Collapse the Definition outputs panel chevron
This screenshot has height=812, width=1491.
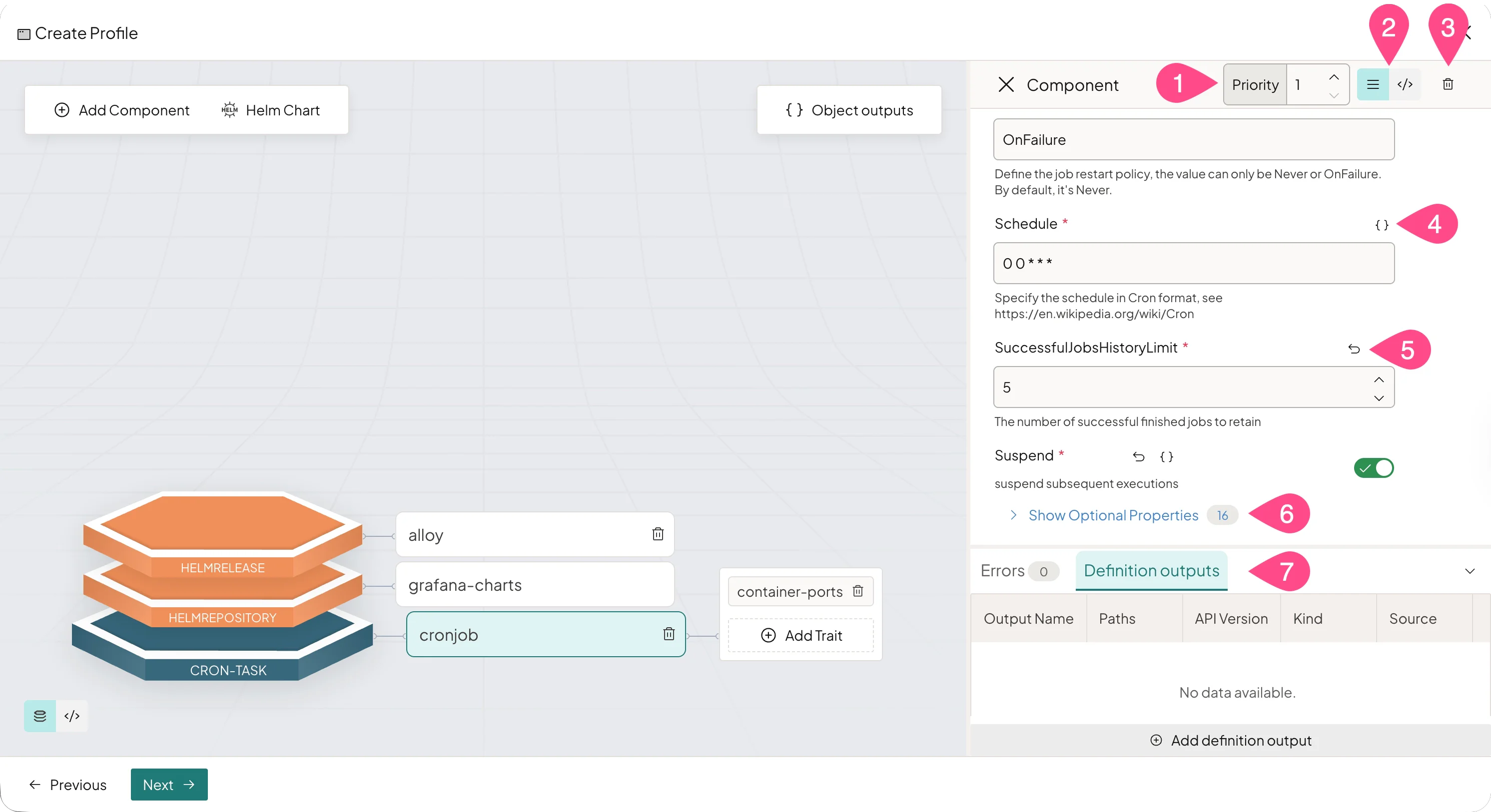(1469, 571)
